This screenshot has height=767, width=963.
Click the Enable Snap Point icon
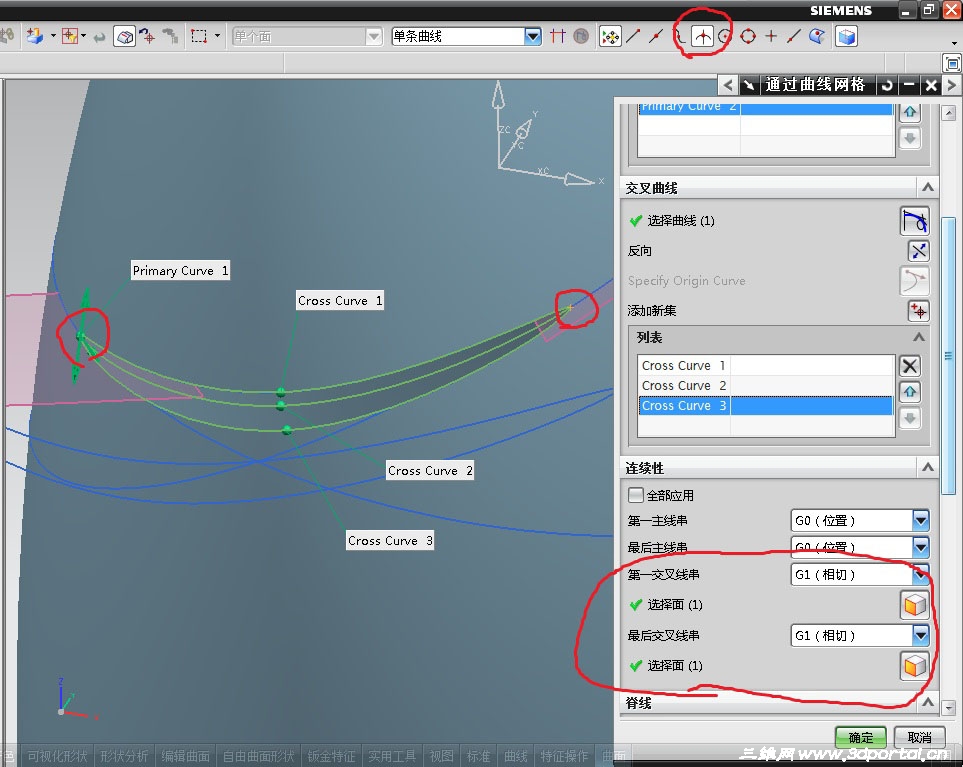(x=610, y=37)
